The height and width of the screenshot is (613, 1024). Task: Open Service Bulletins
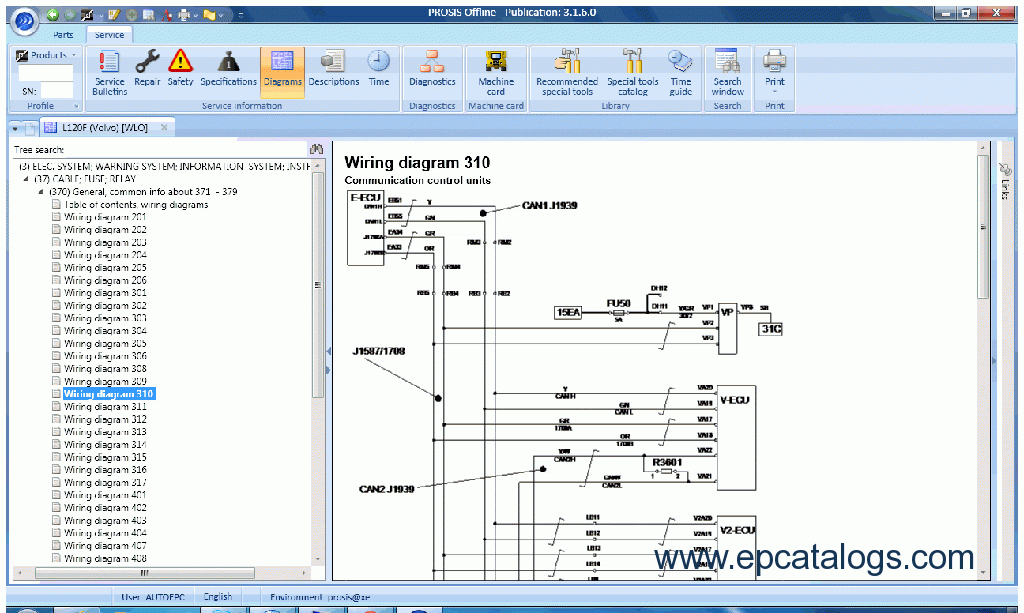(x=109, y=72)
